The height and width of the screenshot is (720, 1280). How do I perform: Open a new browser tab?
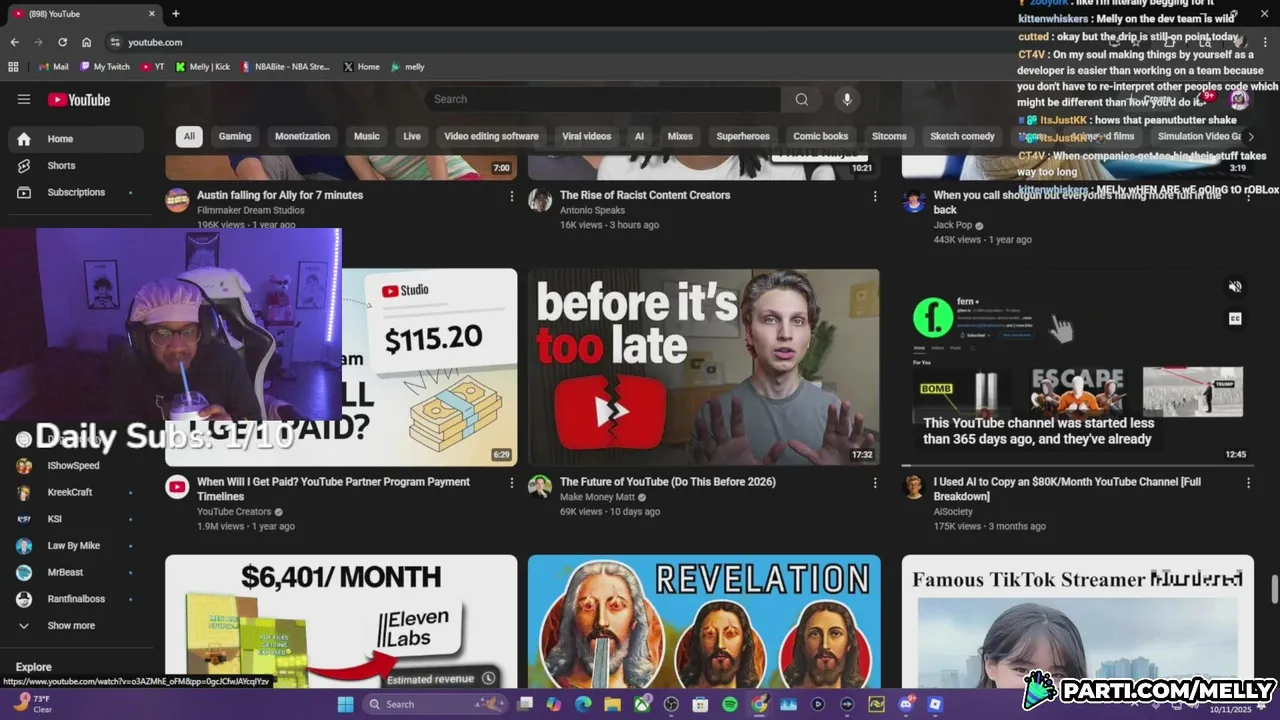pyautogui.click(x=176, y=14)
